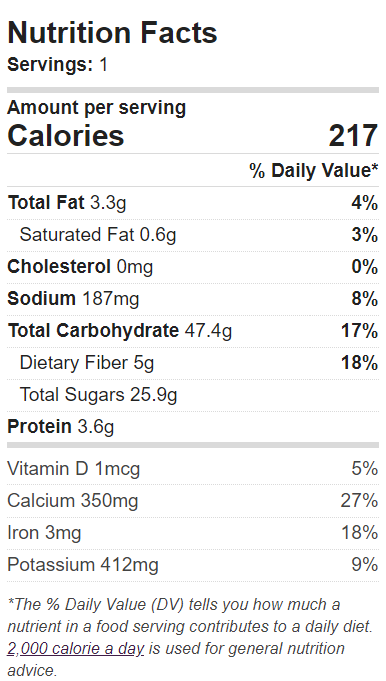This screenshot has width=386, height=681.
Task: Select the Saturated Fat 0.6g line
Action: [x=193, y=235]
